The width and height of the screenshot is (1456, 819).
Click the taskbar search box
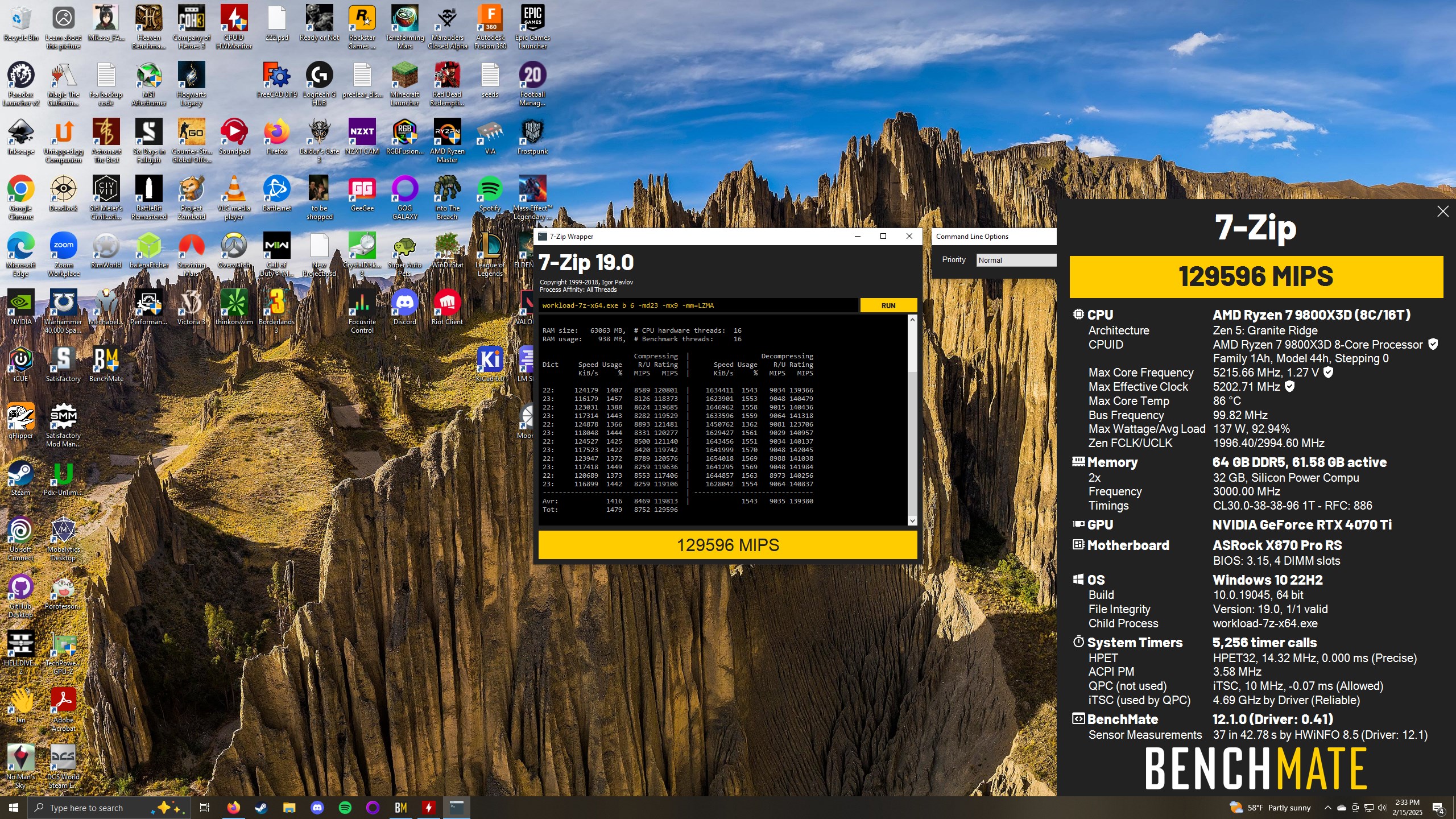coord(109,808)
